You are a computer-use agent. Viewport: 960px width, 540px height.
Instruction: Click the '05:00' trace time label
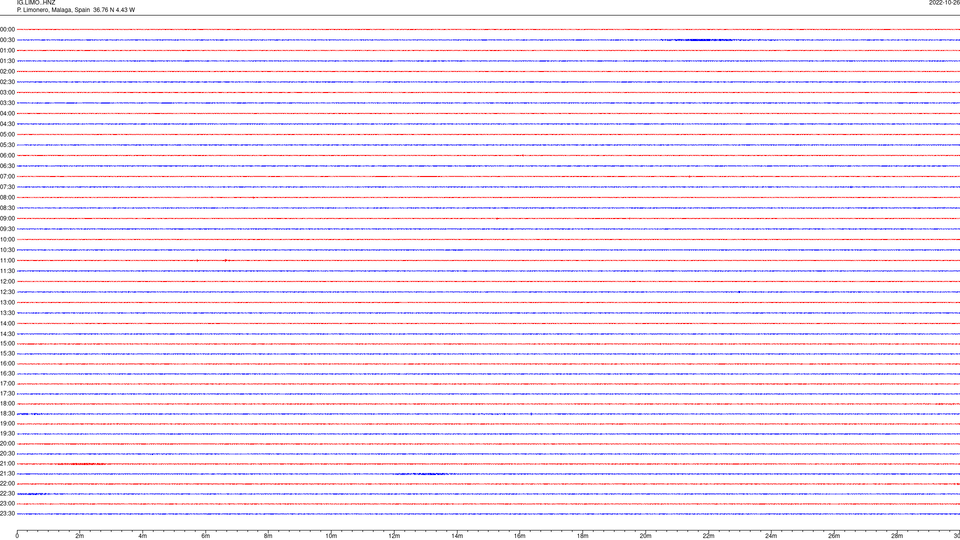click(x=7, y=135)
